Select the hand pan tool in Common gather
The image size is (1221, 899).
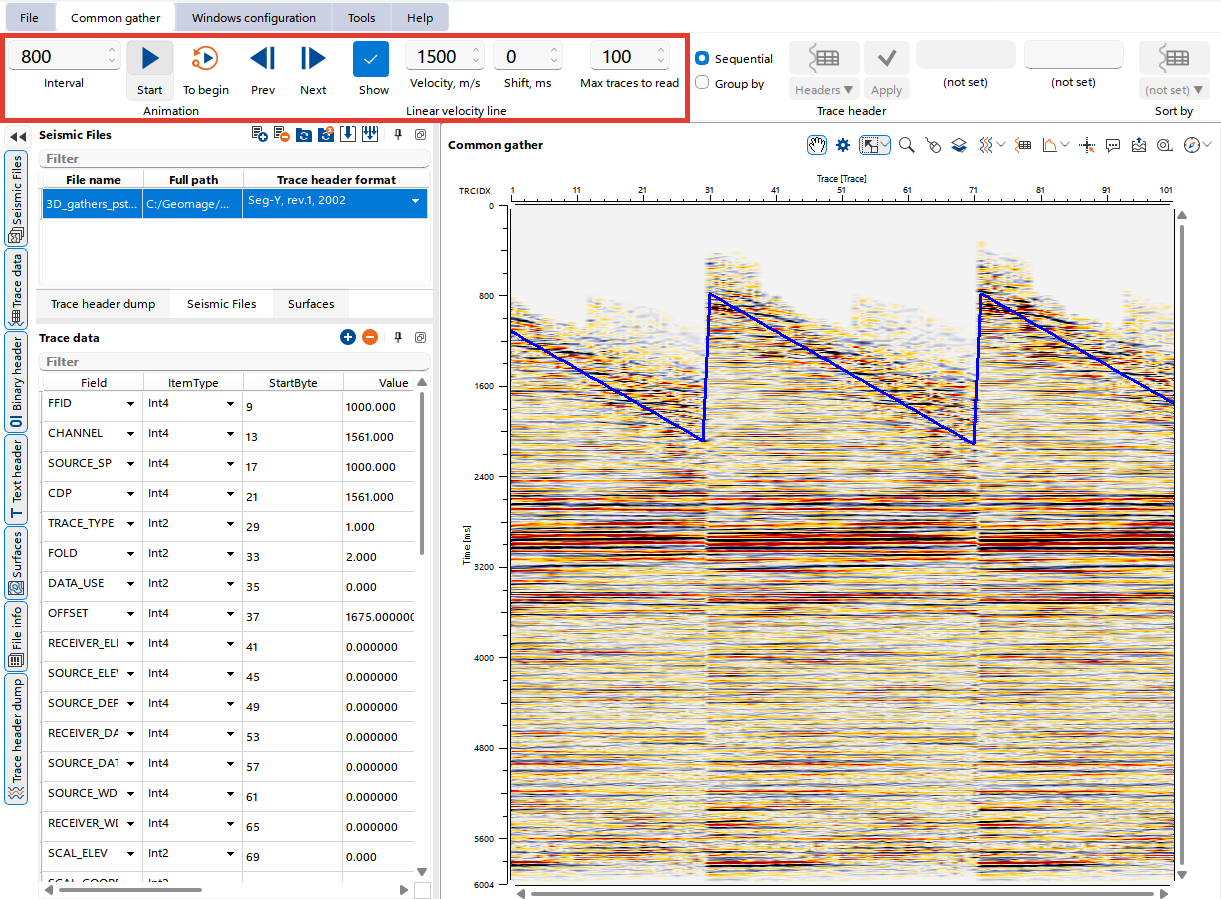(817, 145)
